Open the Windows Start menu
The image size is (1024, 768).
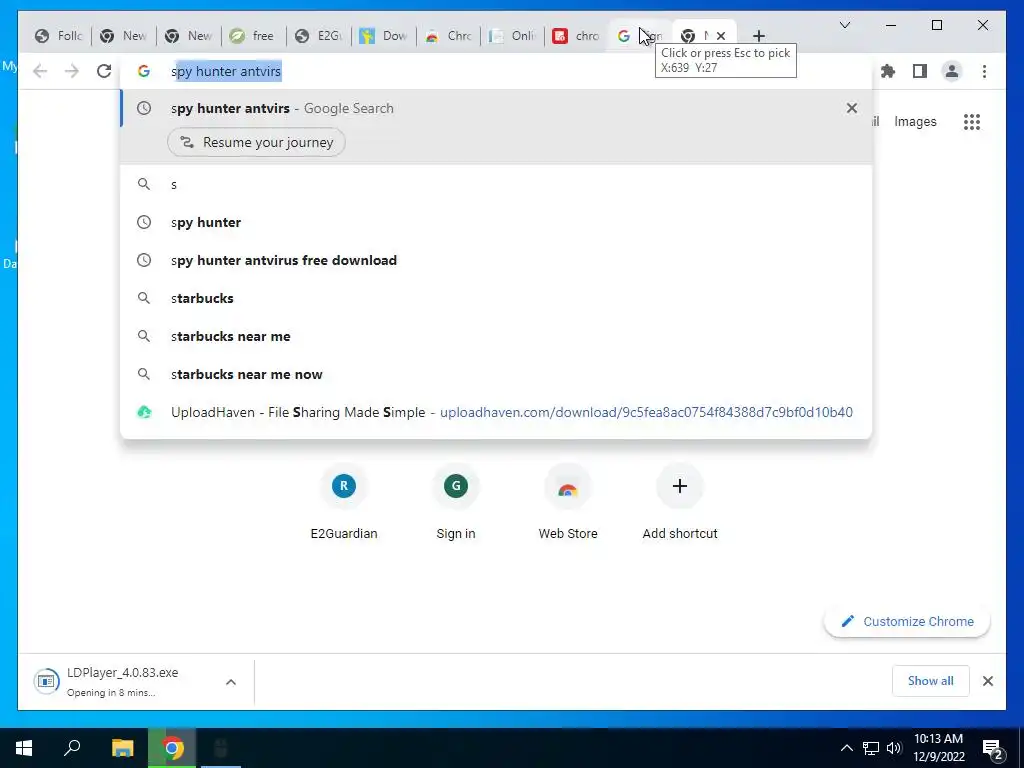click(x=24, y=748)
